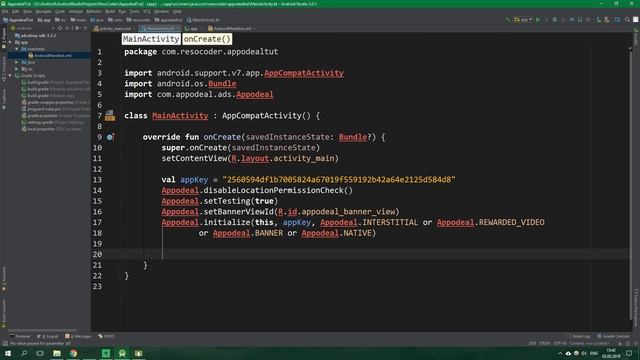
Task: Click the class icon in line 7 gutter
Action: (x=110, y=116)
